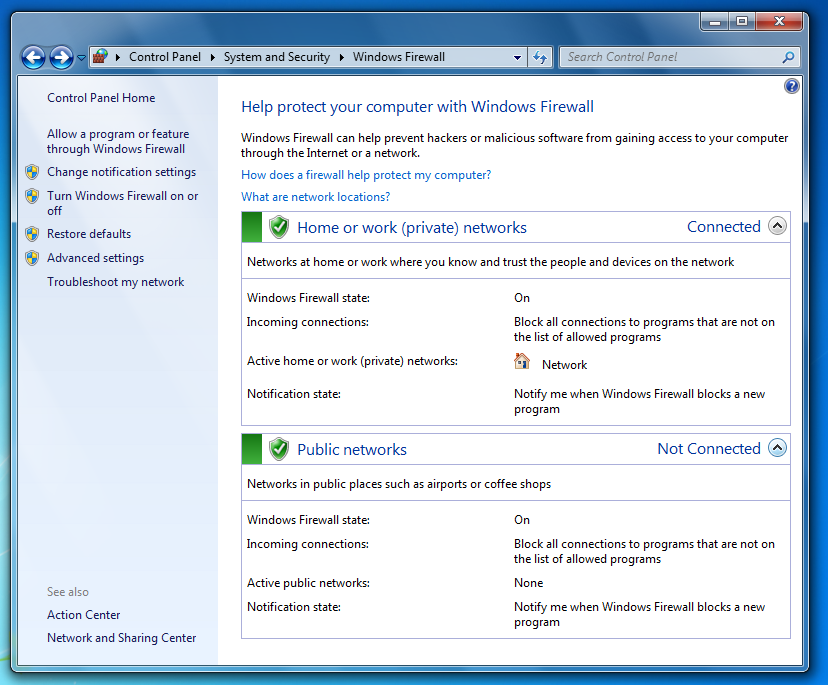Click Not Connected status of public networks
828x685 pixels.
click(x=709, y=448)
